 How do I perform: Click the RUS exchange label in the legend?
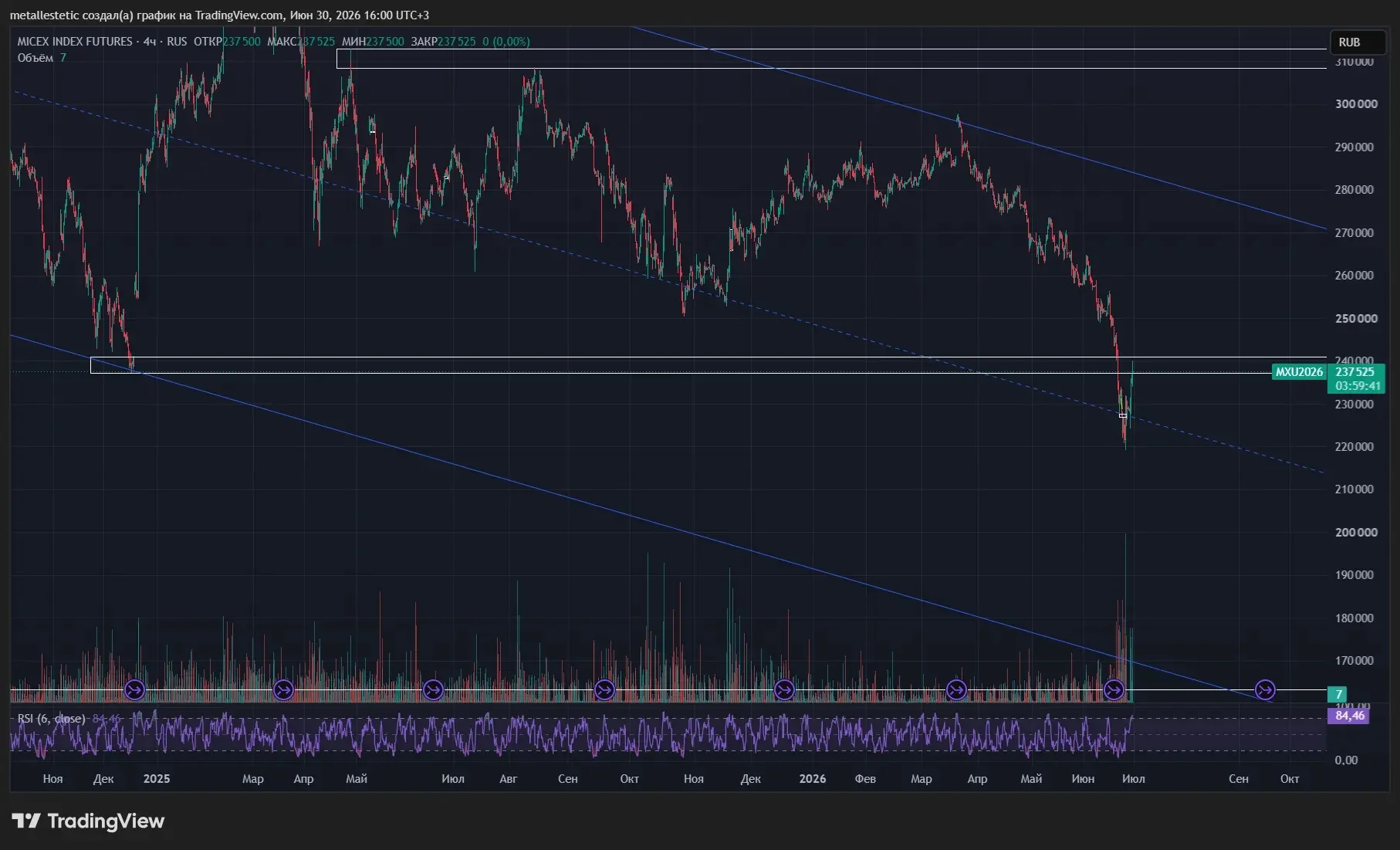coord(177,42)
